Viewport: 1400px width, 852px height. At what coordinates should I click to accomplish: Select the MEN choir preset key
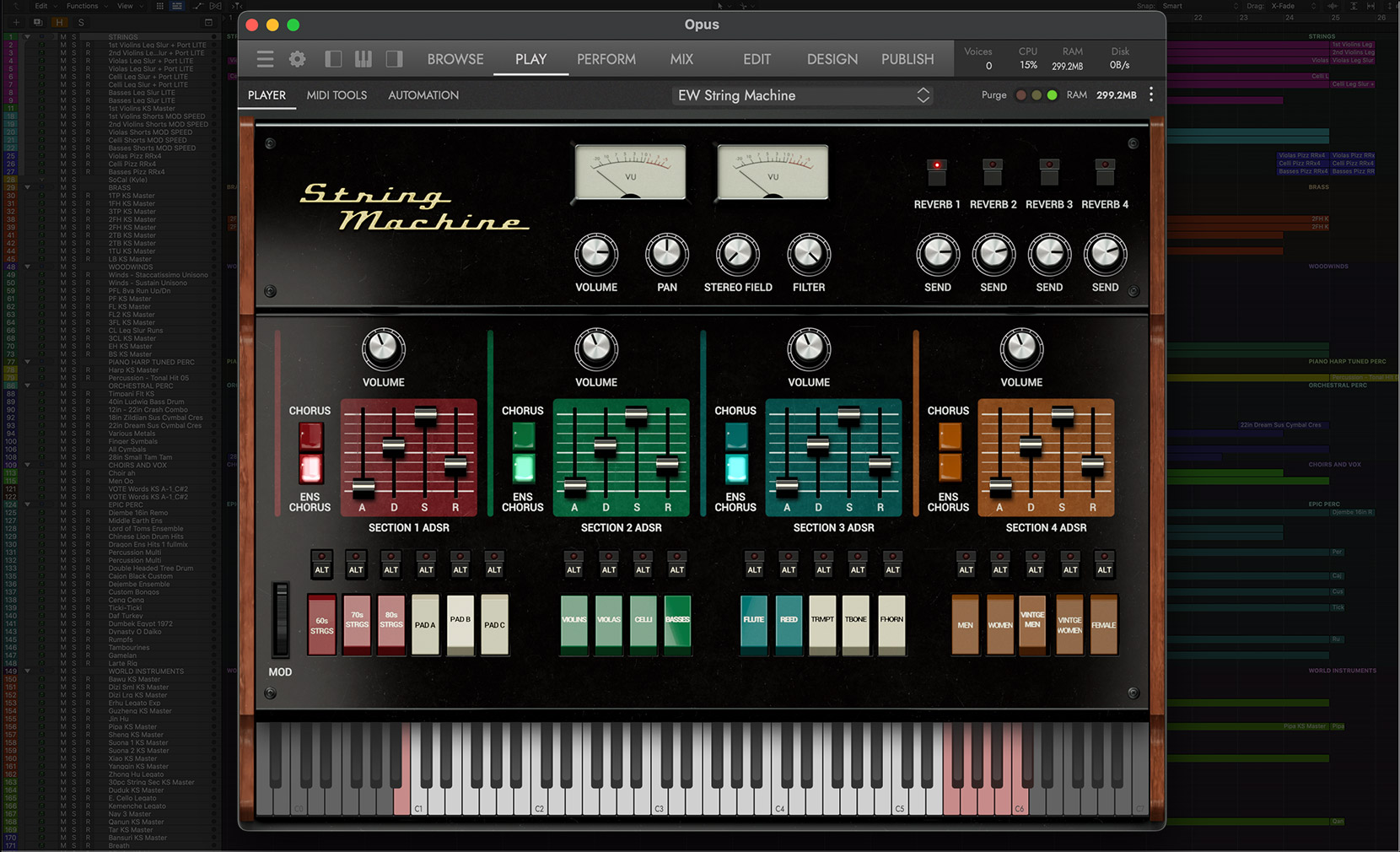click(x=966, y=624)
